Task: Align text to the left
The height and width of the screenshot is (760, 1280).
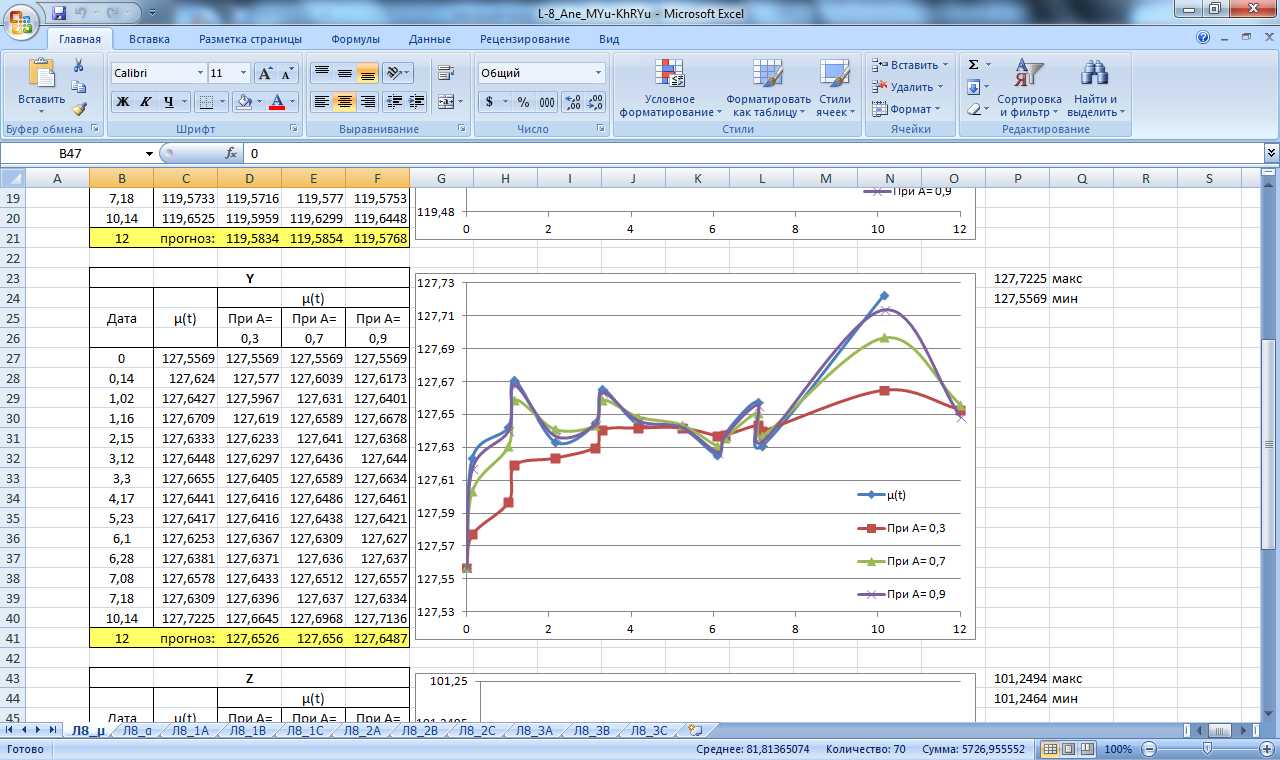Action: [x=321, y=101]
